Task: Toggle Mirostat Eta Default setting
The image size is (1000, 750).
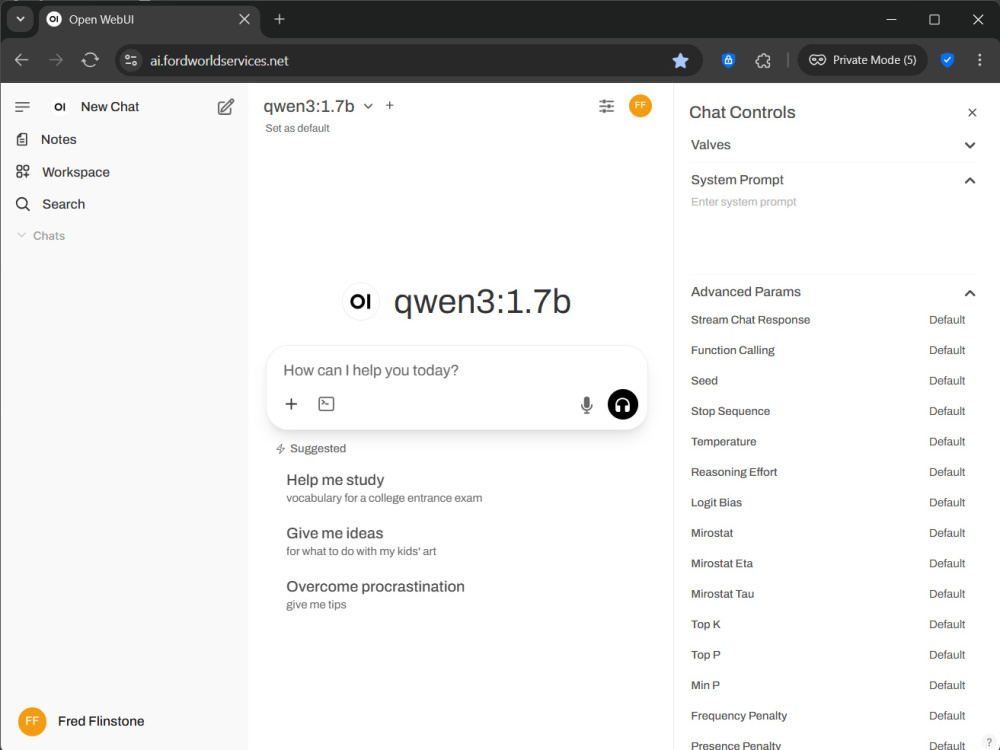Action: pyautogui.click(x=946, y=564)
